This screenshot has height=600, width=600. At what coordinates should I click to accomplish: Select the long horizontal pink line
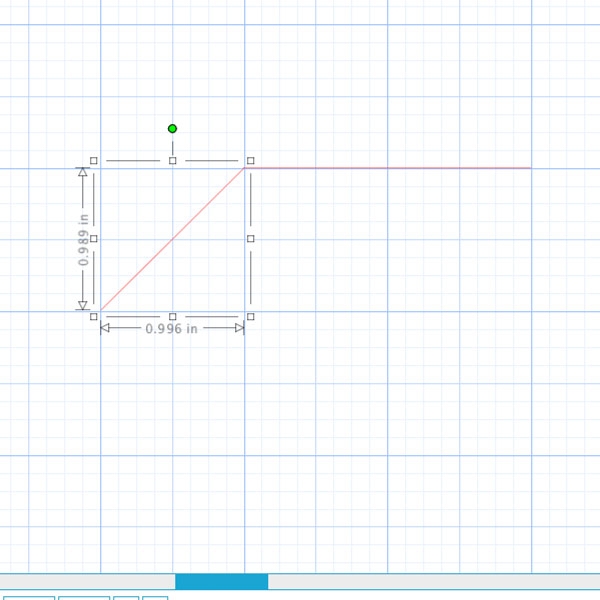400,168
